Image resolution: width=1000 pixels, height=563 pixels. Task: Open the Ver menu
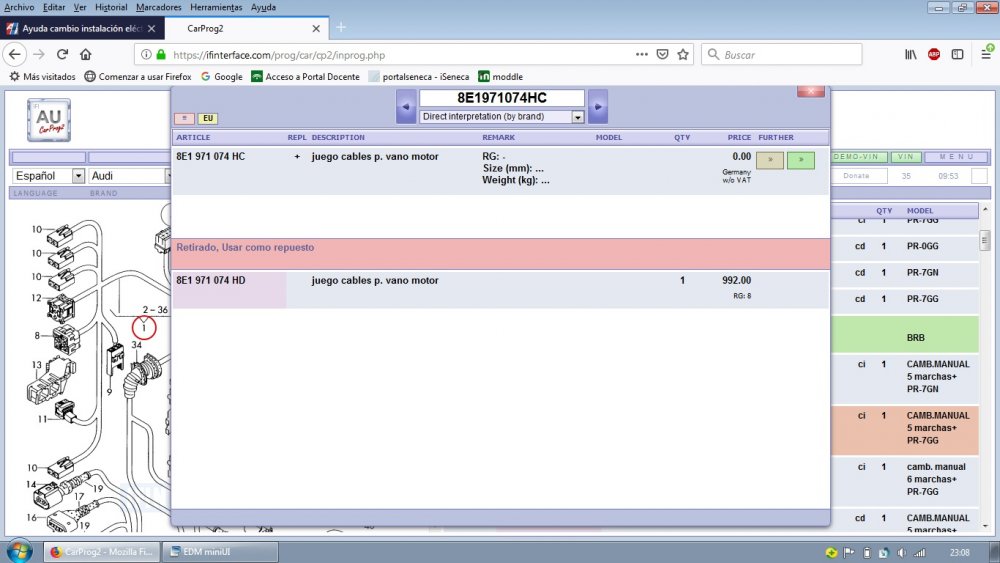(80, 7)
